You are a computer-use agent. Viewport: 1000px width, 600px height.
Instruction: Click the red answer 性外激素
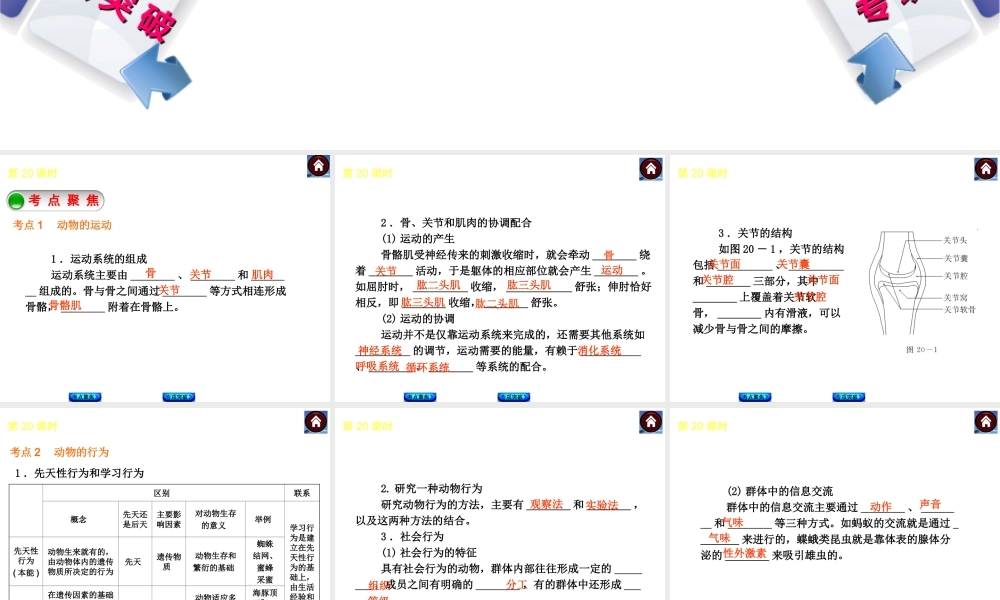coord(744,553)
